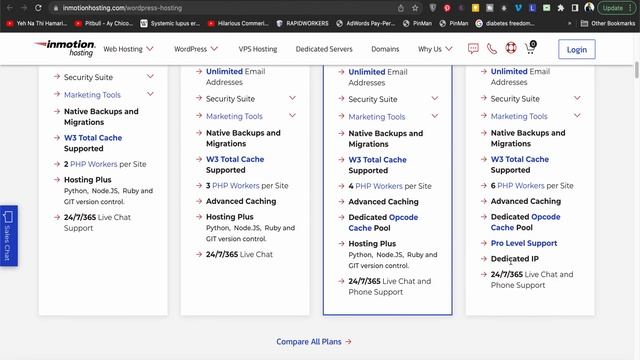Open InMotion live chat speech-bubble icon
The image size is (640, 360).
473,49
